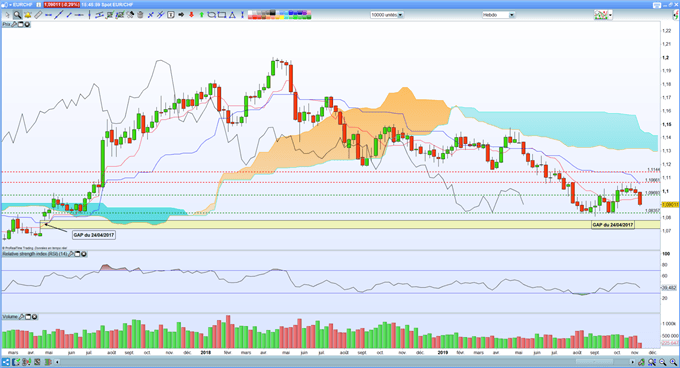This screenshot has height=368, width=680.
Task: Remove the RSI indicator panel
Action: pos(84,254)
